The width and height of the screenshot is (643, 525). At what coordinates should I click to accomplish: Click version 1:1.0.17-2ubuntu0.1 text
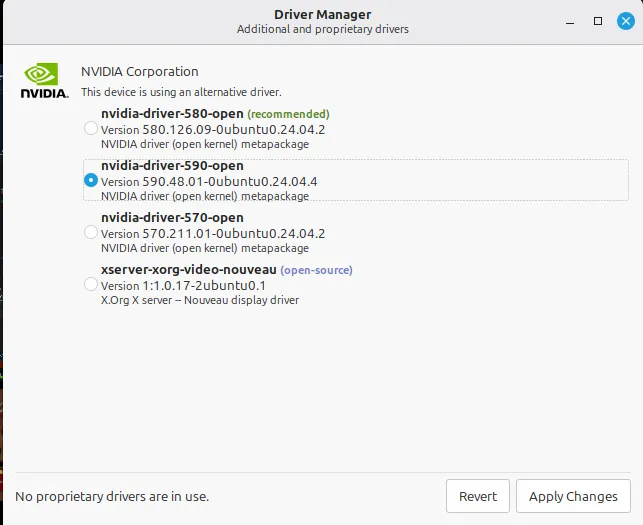coord(183,286)
